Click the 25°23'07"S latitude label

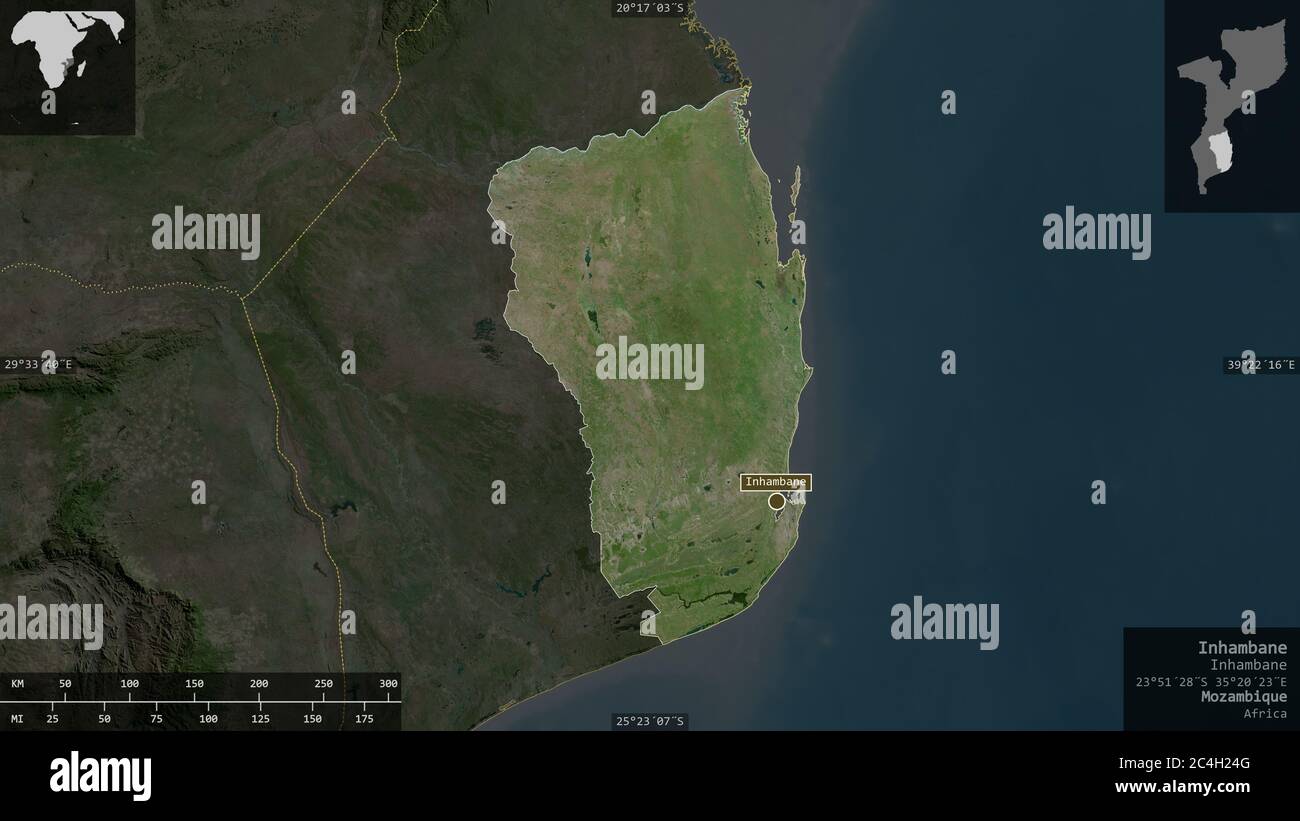650,721
